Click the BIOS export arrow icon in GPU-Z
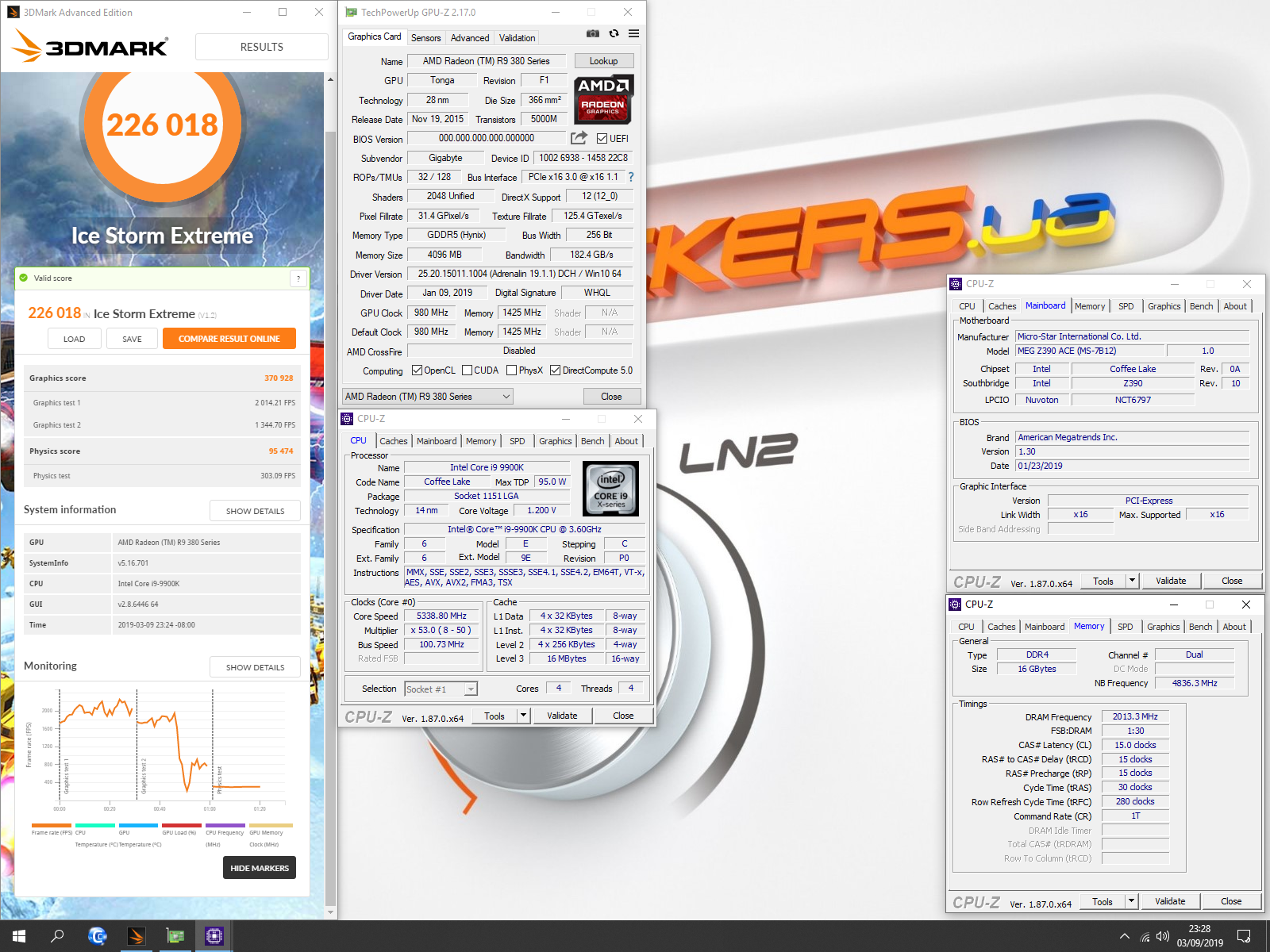Image resolution: width=1270 pixels, height=952 pixels. click(579, 138)
